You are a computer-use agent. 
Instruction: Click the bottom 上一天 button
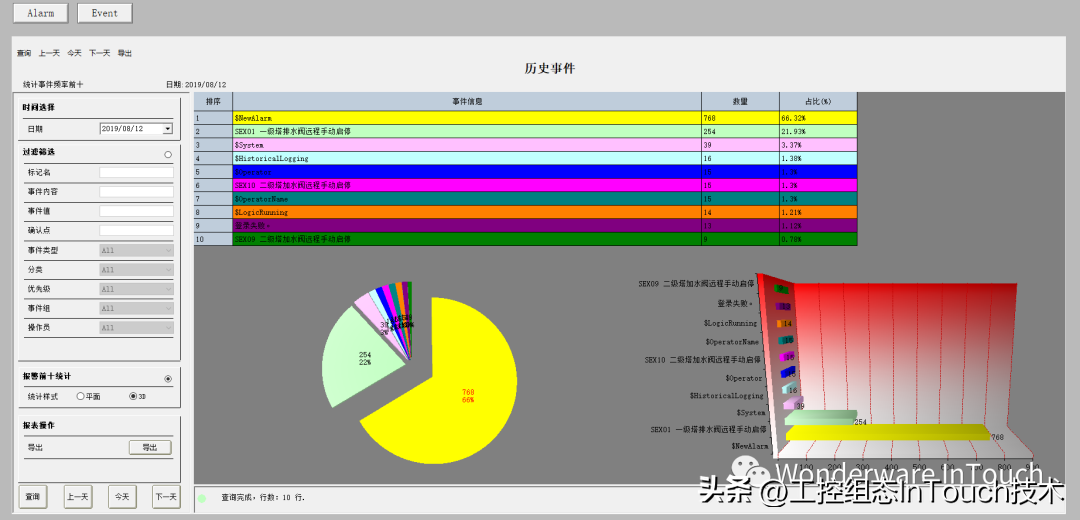coord(78,497)
